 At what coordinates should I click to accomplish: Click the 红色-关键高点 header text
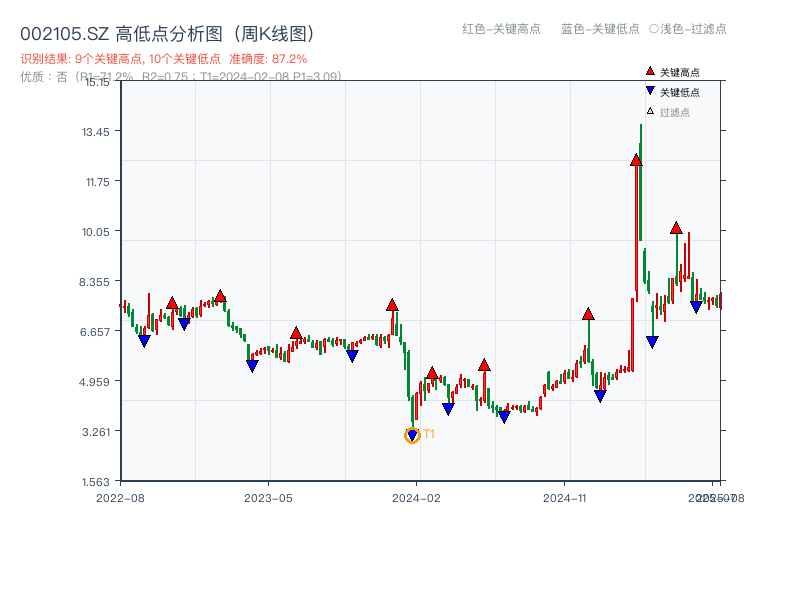click(x=501, y=29)
